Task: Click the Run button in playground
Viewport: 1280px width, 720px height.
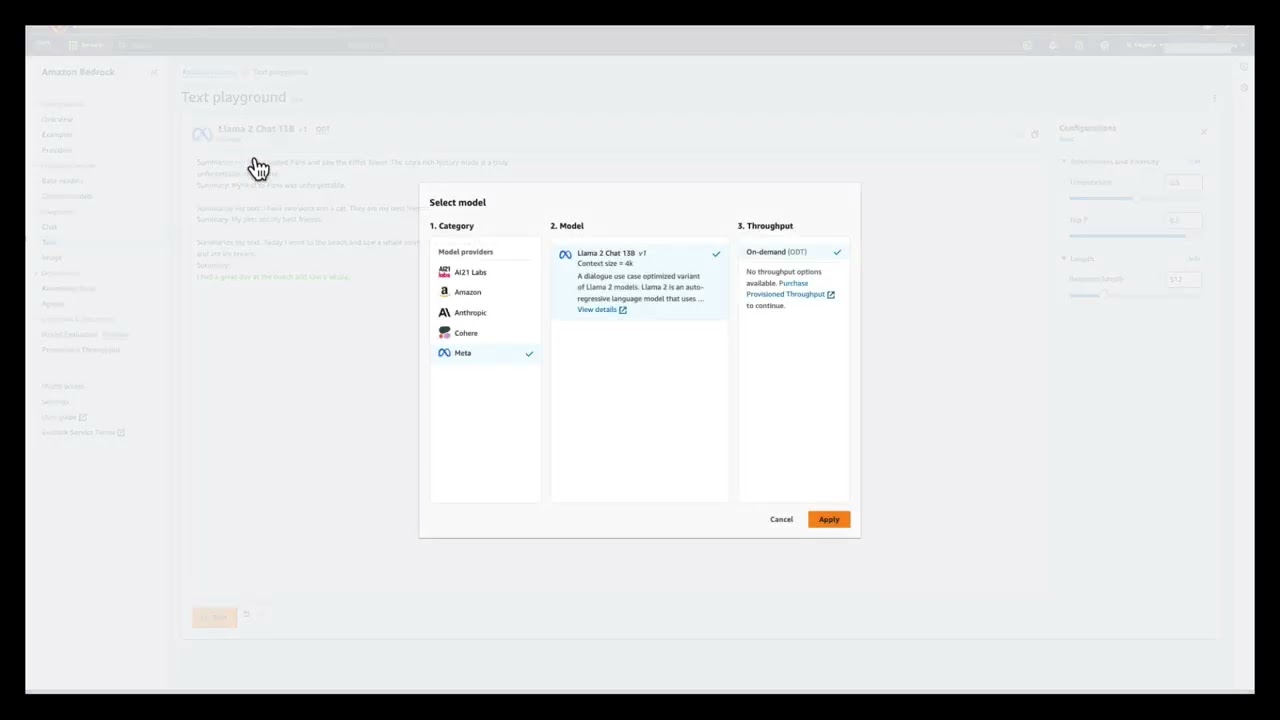Action: point(215,616)
